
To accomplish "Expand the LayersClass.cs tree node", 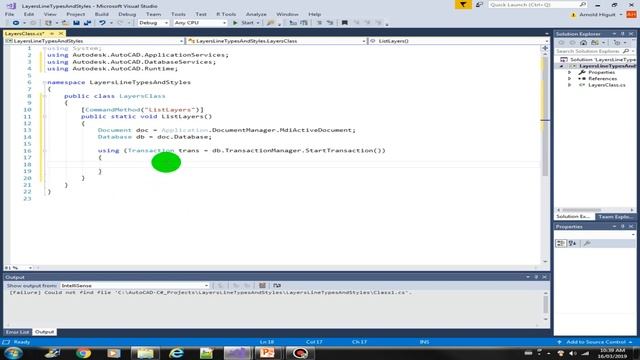I will 570,85.
